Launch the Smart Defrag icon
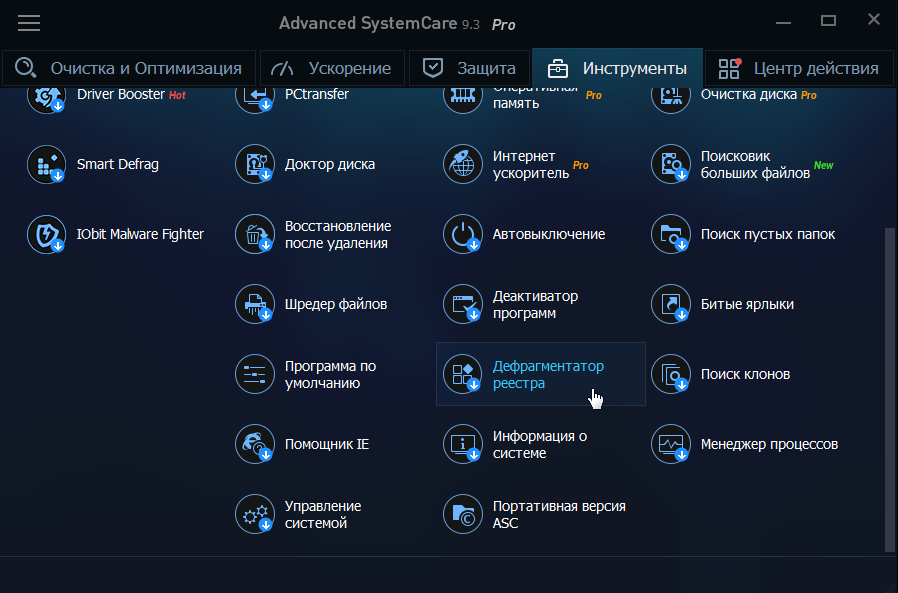Image resolution: width=898 pixels, height=593 pixels. point(46,164)
